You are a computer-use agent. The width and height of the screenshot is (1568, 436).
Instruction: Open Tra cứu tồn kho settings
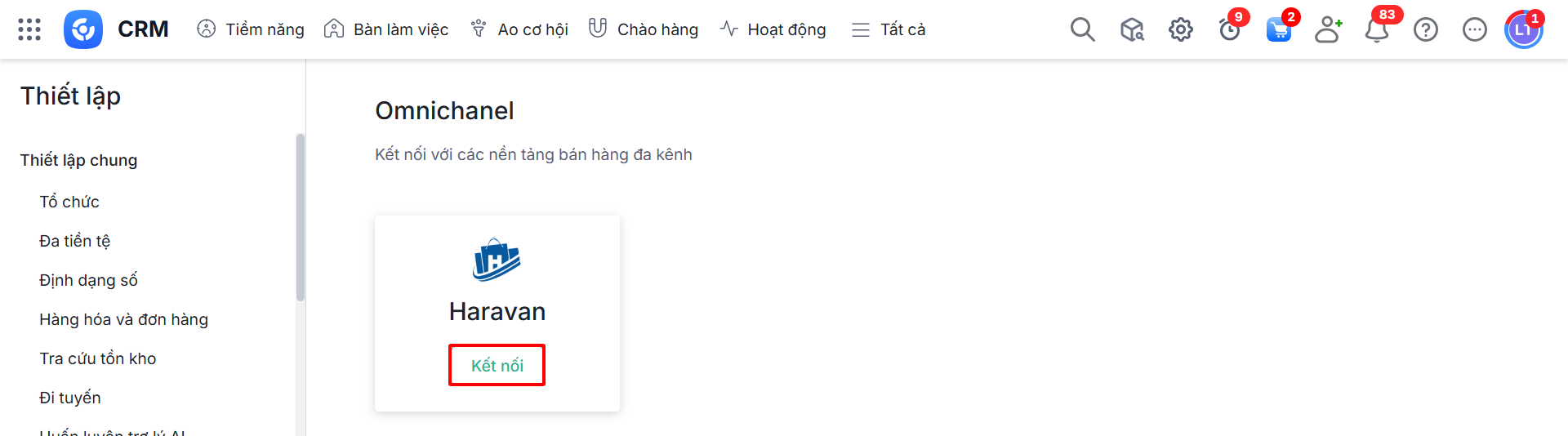coord(97,358)
